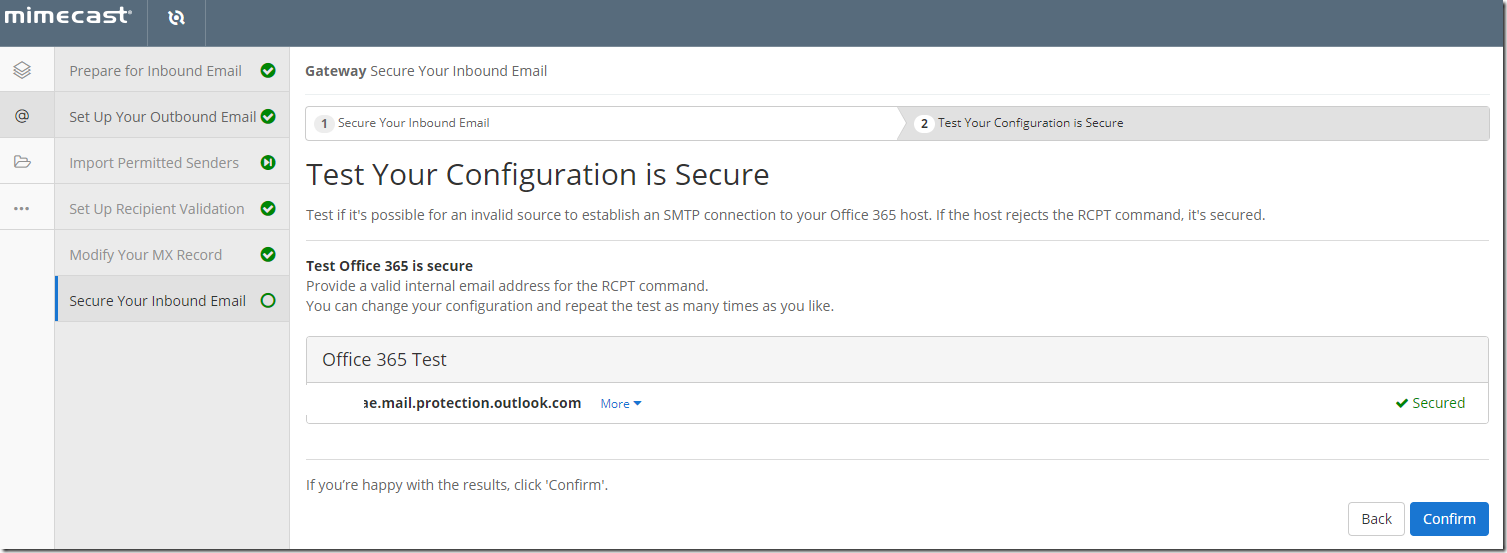Click the Confirm button
The image size is (1507, 553).
coord(1449,518)
